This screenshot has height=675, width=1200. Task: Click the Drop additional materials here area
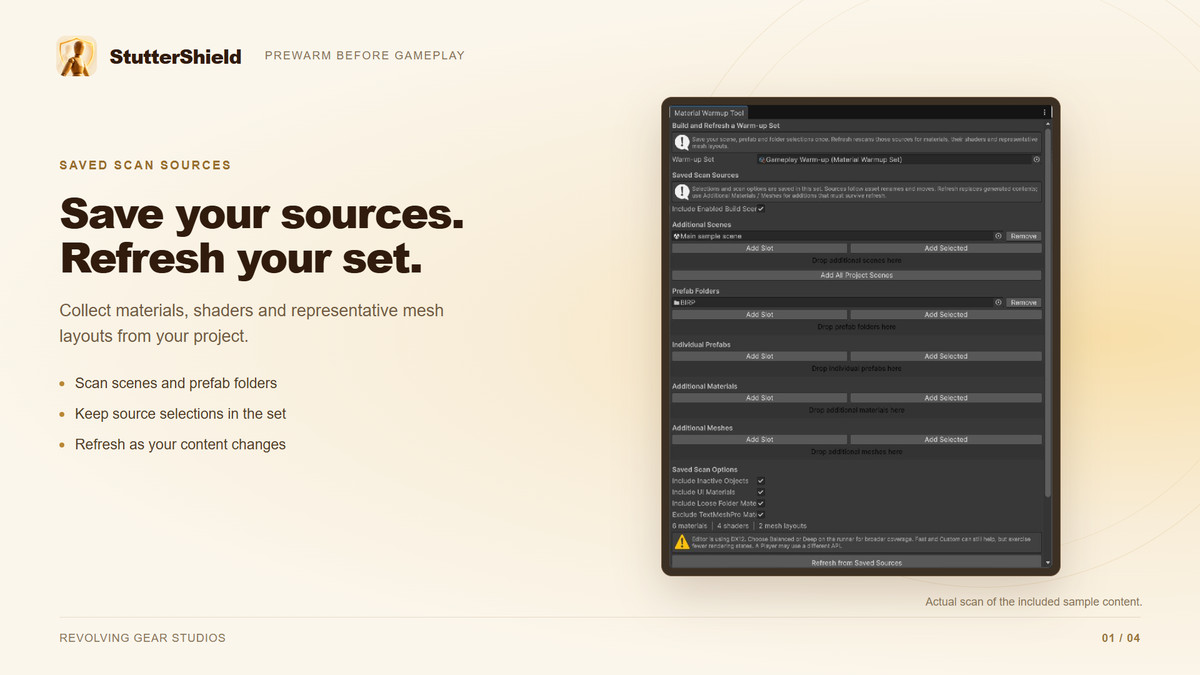click(856, 410)
